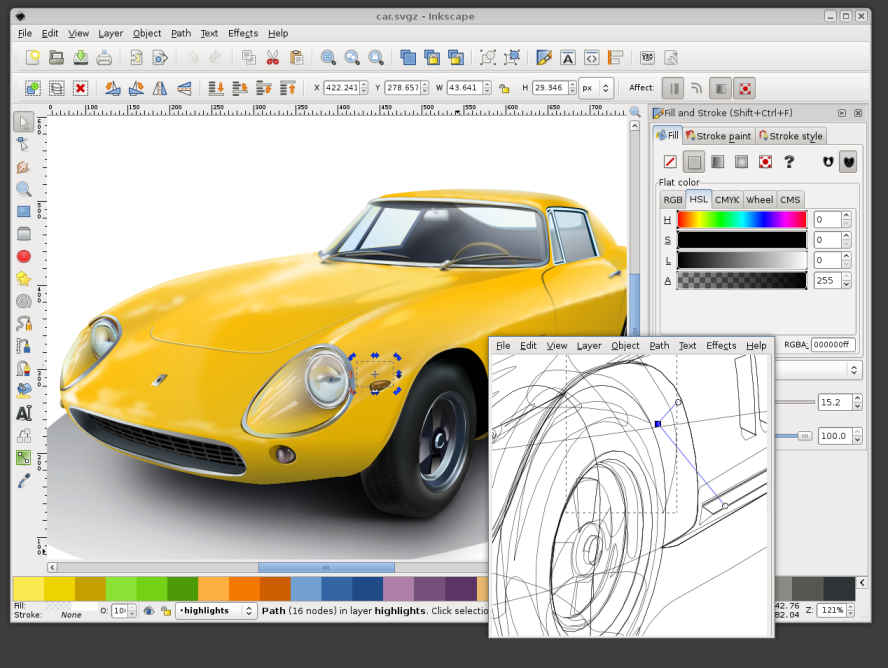Select the Gradient tool
Screen dimensions: 888x668
23,457
